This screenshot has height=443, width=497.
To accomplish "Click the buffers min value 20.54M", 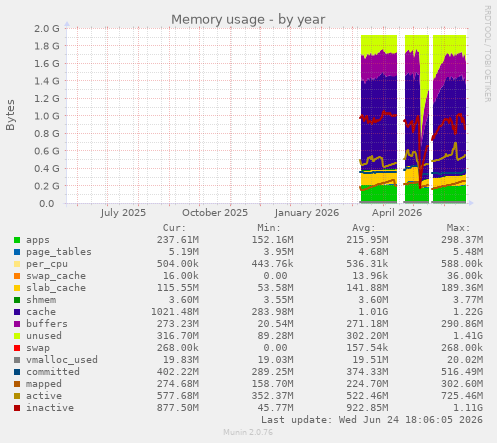I will click(275, 324).
